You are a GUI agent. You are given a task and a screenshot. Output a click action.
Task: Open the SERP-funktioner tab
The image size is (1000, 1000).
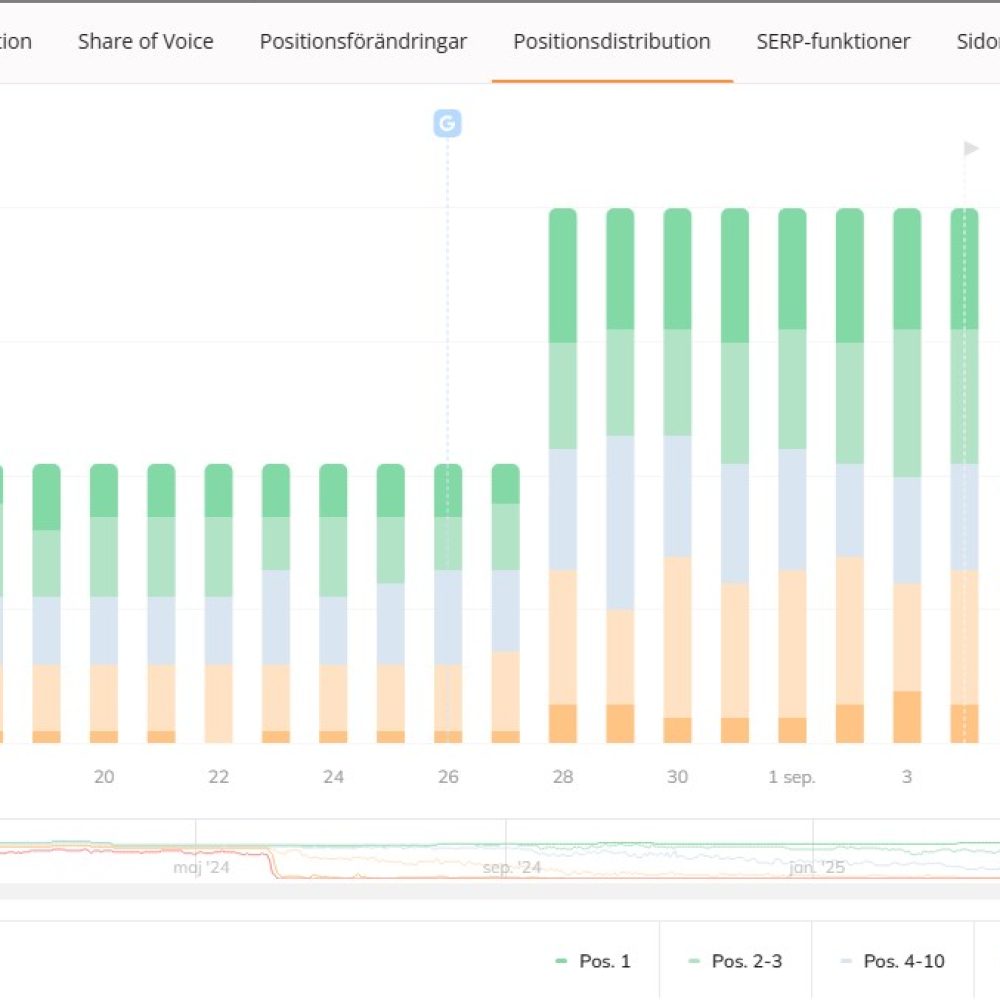pyautogui.click(x=833, y=42)
